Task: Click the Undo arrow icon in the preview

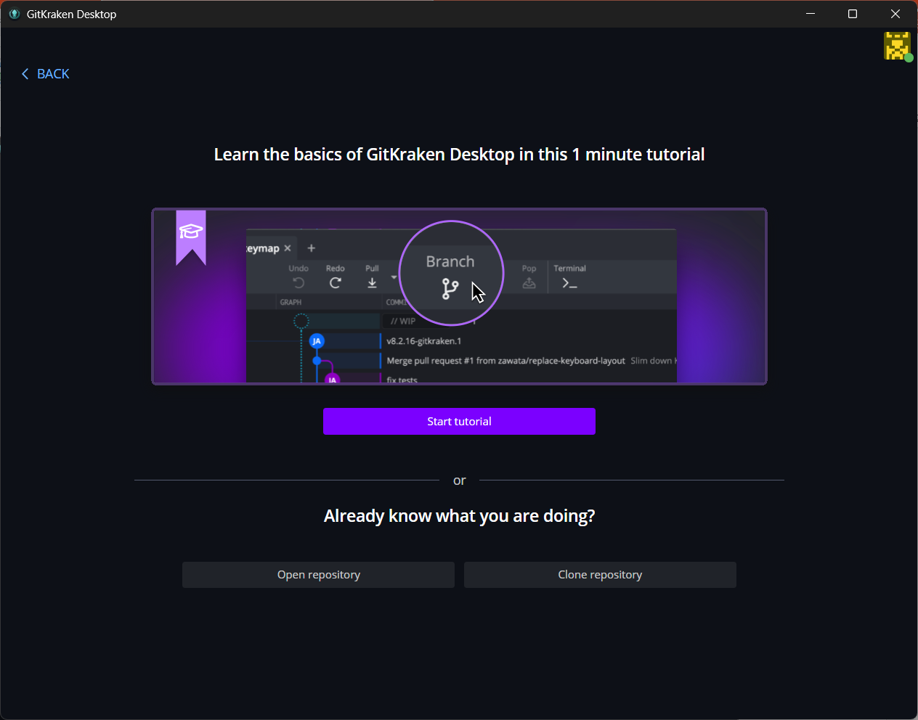Action: [298, 283]
